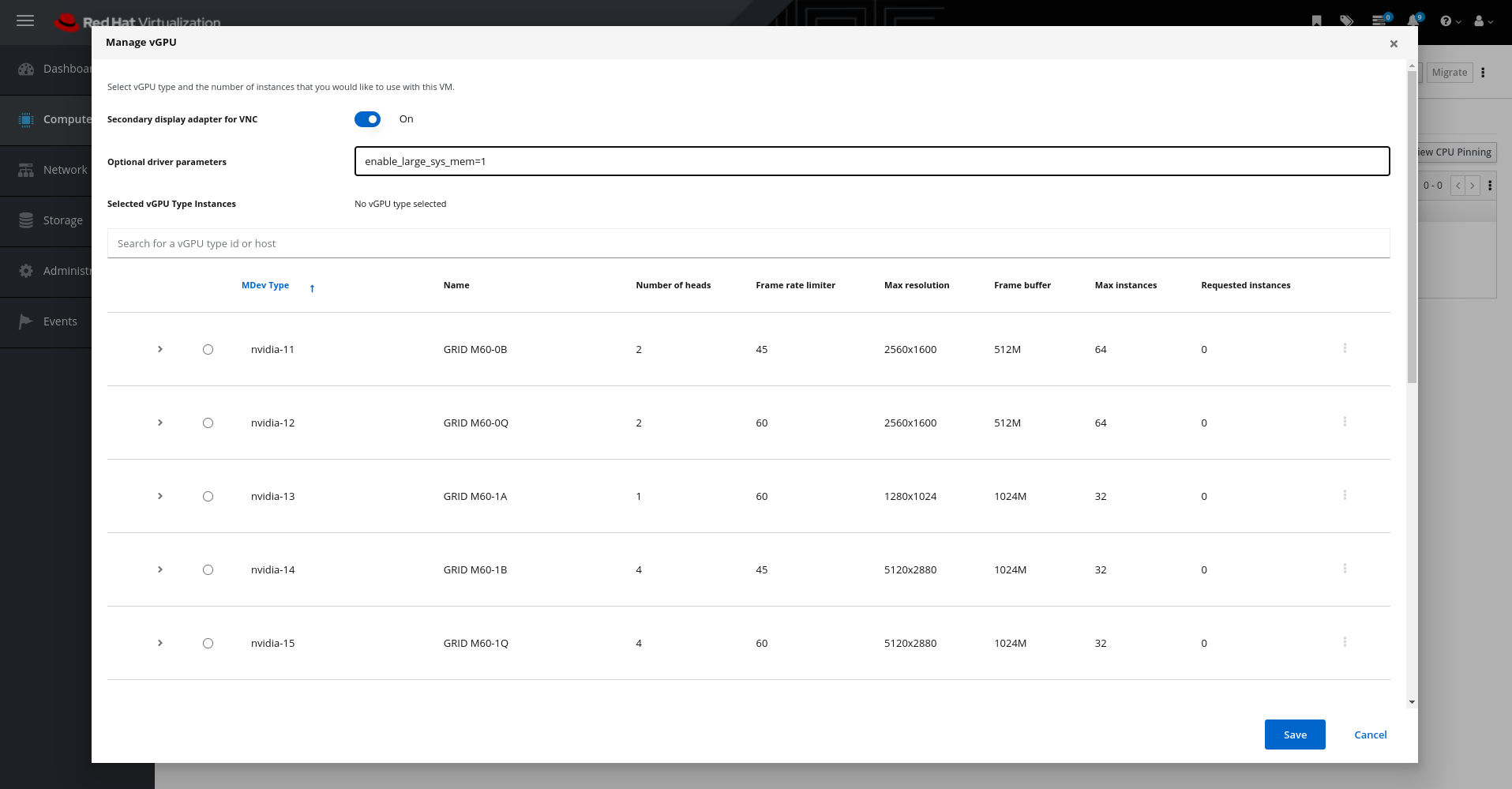
Task: Open the notifications bell icon
Action: (1413, 21)
